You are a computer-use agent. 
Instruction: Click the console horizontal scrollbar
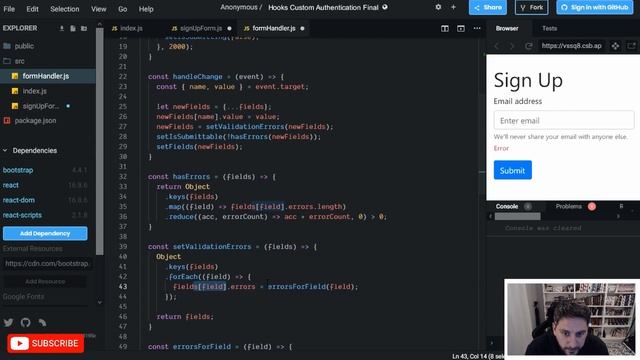coord(518,216)
